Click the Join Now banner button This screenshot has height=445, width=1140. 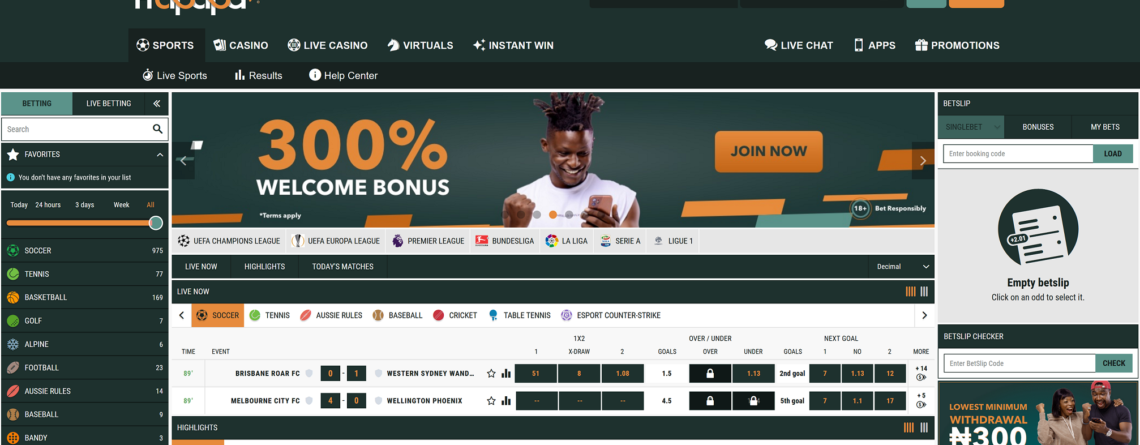(x=768, y=151)
